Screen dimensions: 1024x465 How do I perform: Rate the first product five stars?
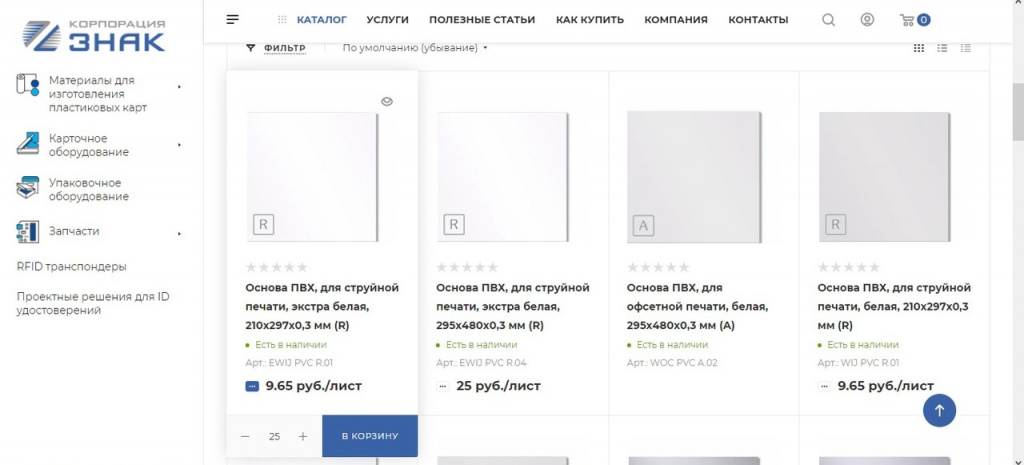(302, 267)
